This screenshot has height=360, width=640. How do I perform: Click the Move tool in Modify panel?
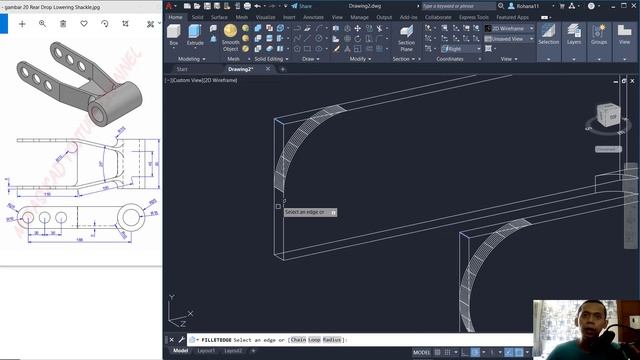click(358, 28)
